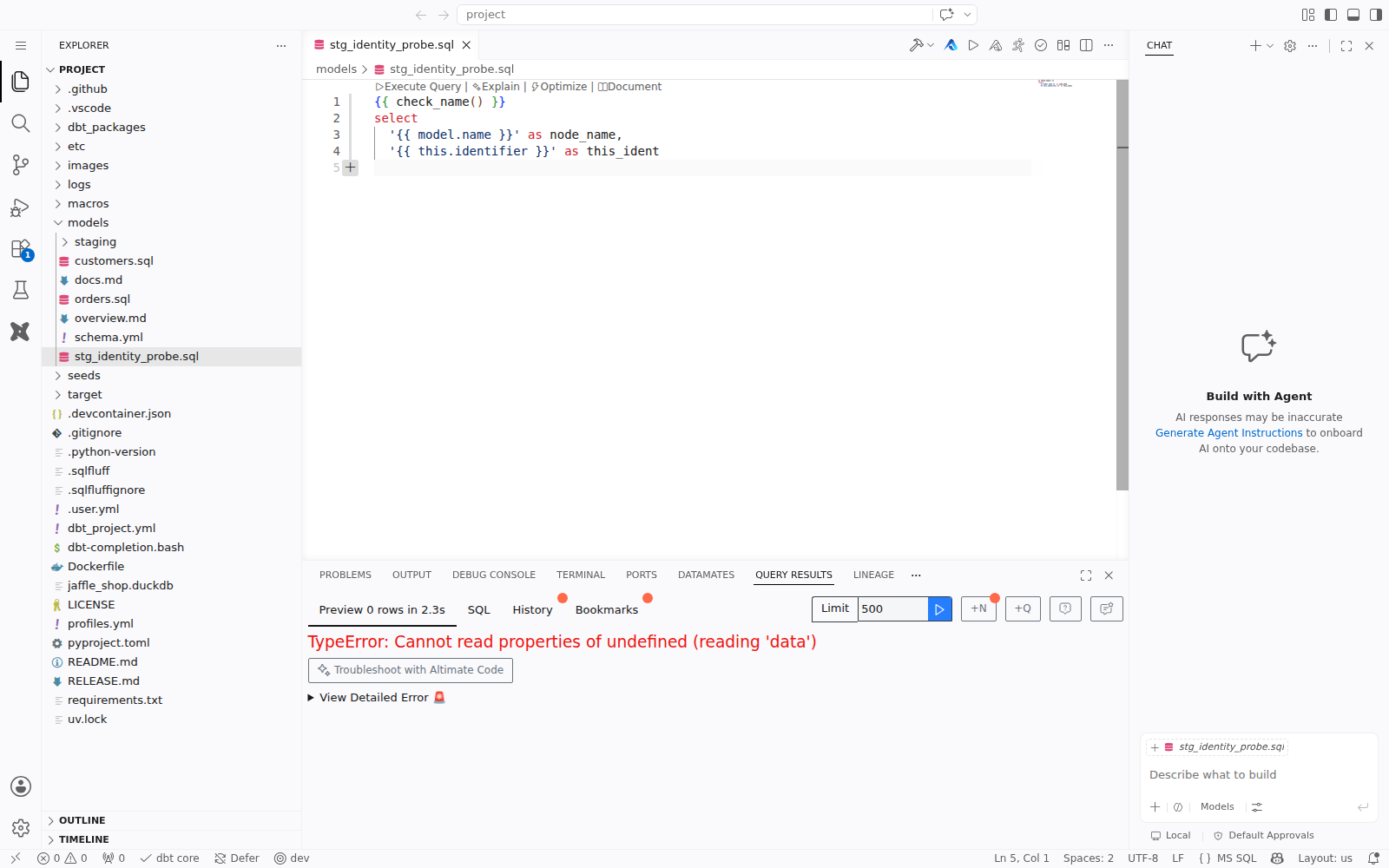This screenshot has width=1389, height=868.
Task: Switch to PROBLEMS panel tab
Action: point(346,575)
